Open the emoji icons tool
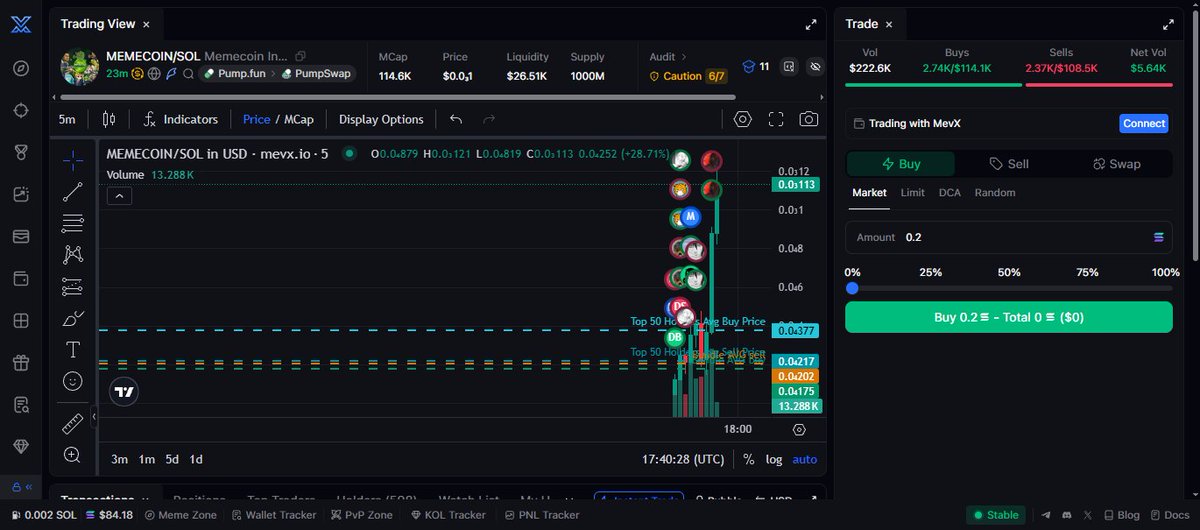This screenshot has height=530, width=1200. coord(73,381)
